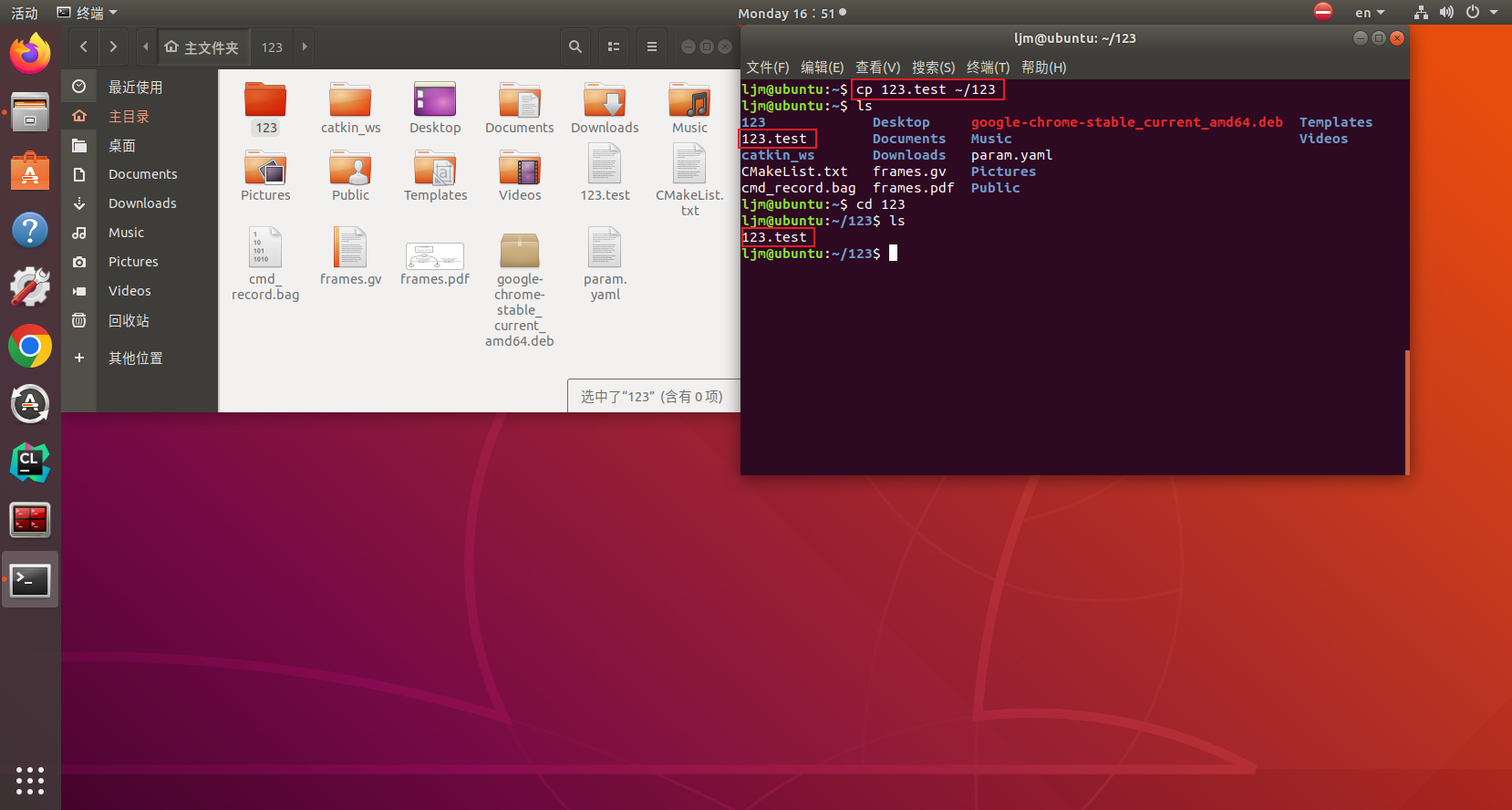Toggle list view in file manager

[614, 47]
